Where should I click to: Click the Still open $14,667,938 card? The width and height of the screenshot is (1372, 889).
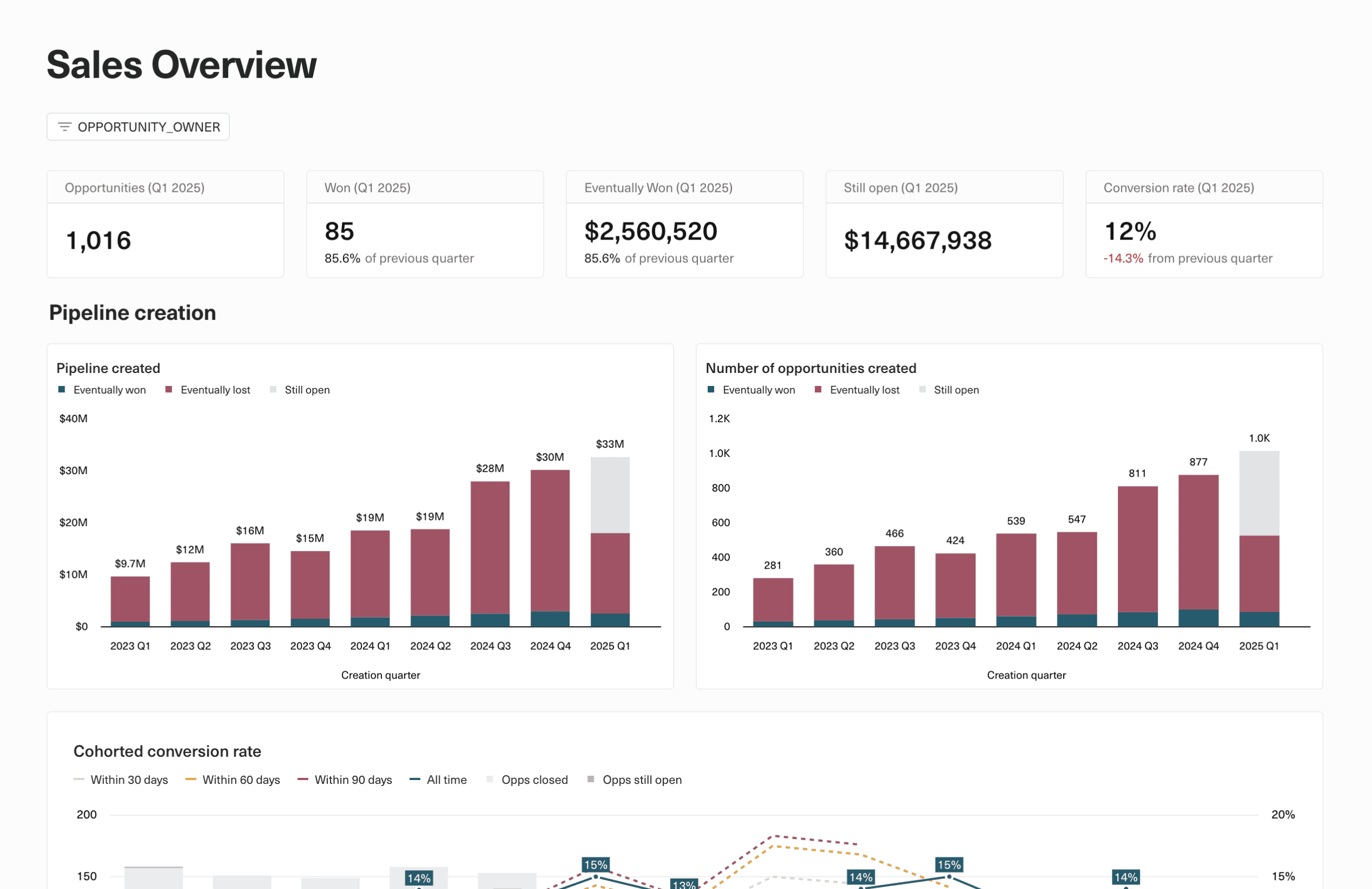tap(945, 224)
